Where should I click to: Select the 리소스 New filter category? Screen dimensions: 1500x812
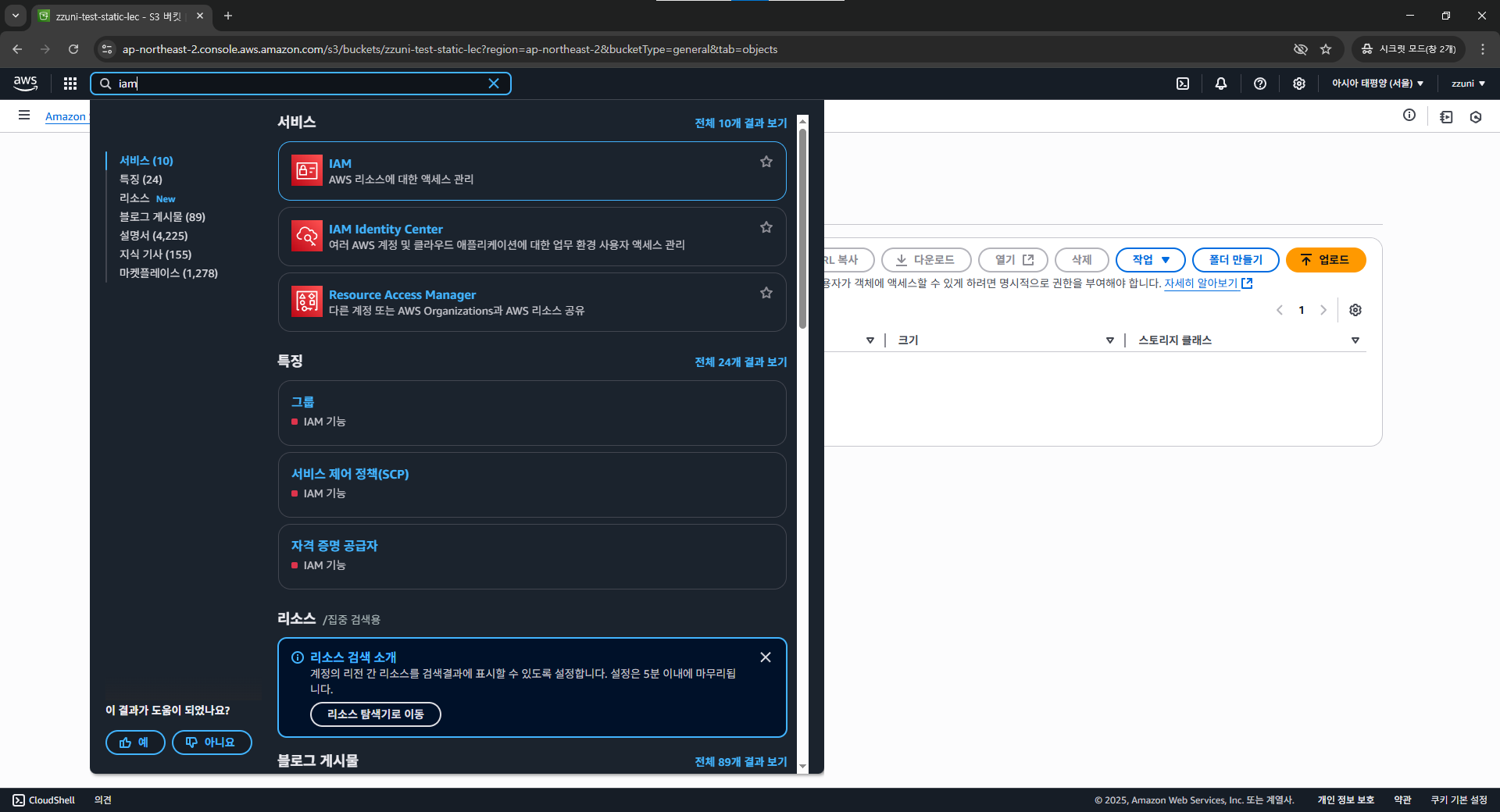(x=147, y=198)
